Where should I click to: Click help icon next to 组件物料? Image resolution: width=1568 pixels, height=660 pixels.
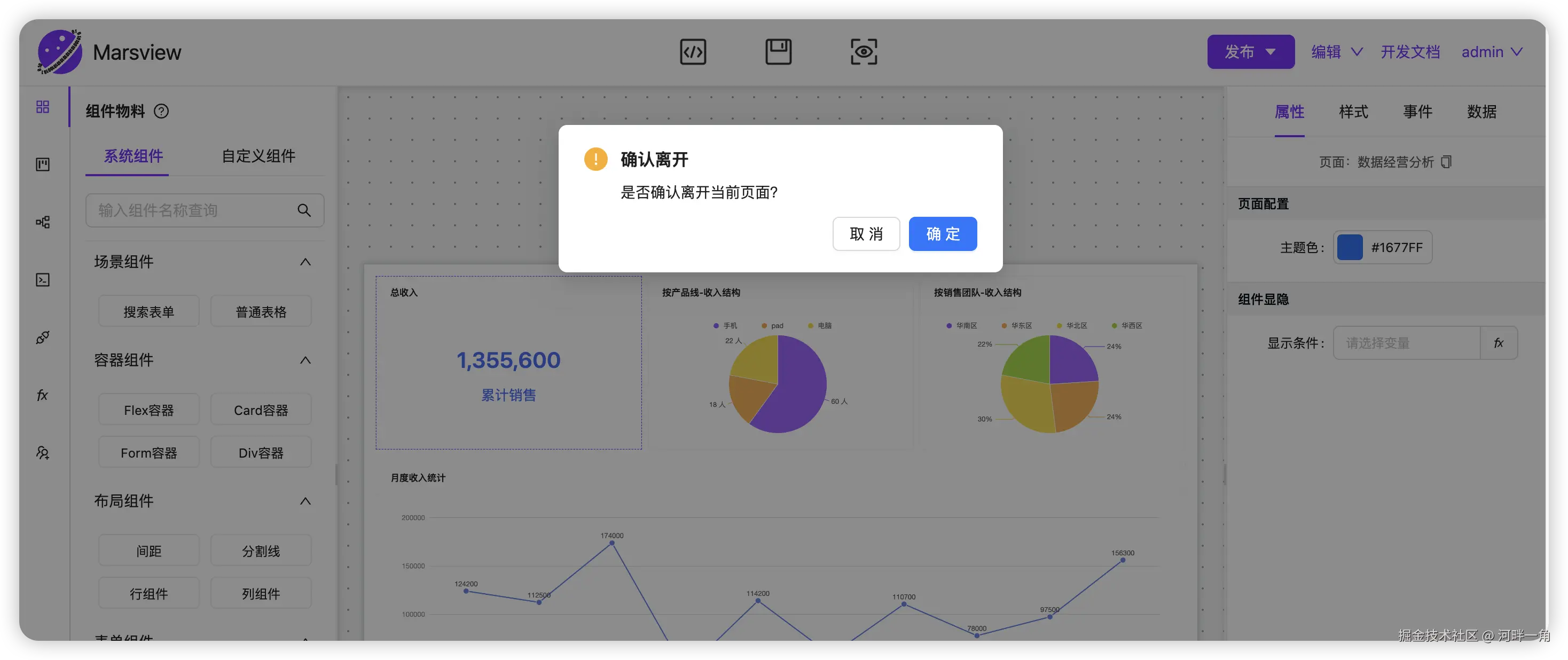(161, 112)
